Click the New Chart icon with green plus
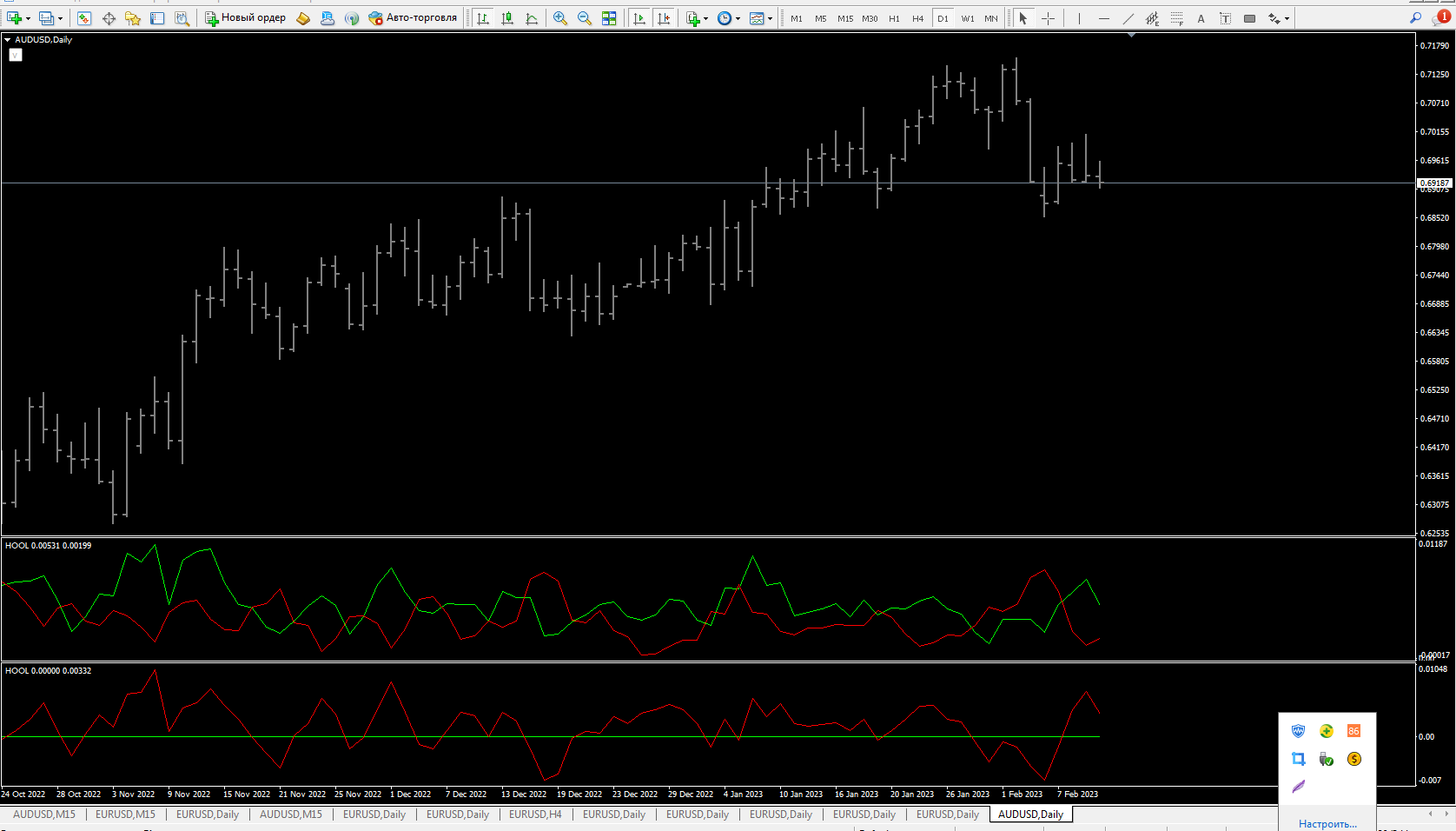1456x831 pixels. 14,18
